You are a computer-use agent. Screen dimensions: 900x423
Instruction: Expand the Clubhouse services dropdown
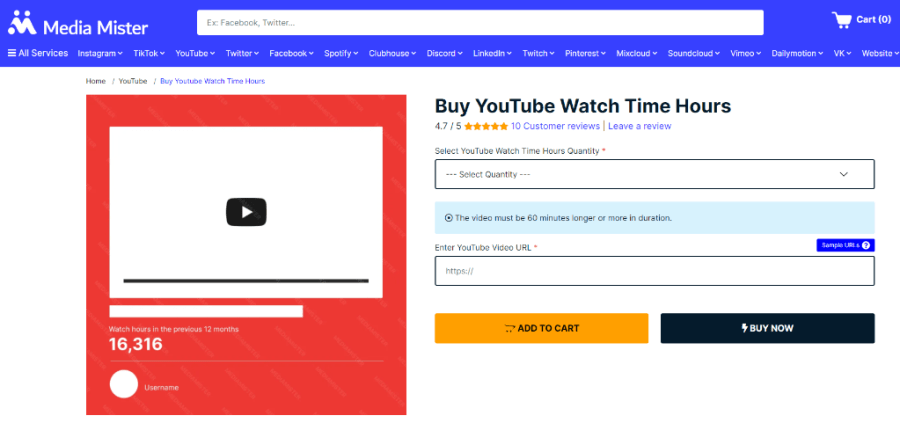393,53
